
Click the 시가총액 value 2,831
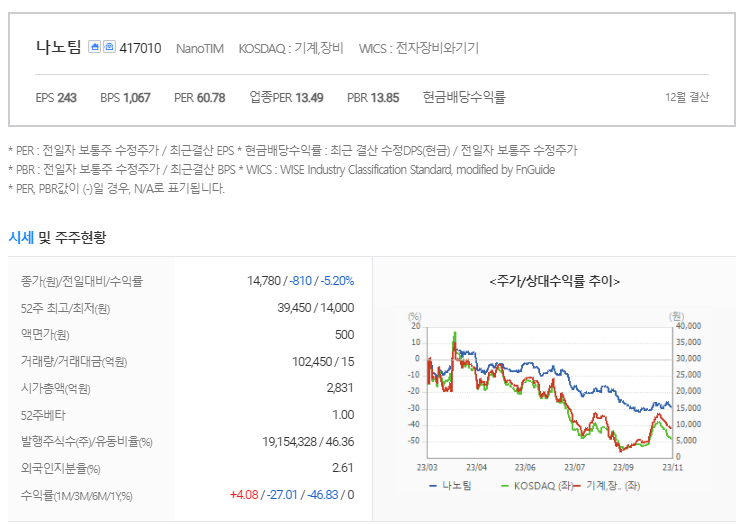[x=340, y=388]
